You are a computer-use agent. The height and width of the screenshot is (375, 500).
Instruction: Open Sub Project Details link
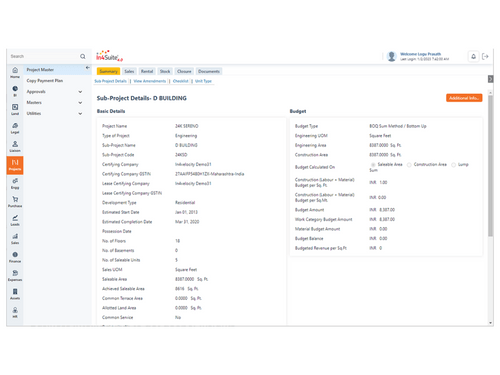point(110,81)
